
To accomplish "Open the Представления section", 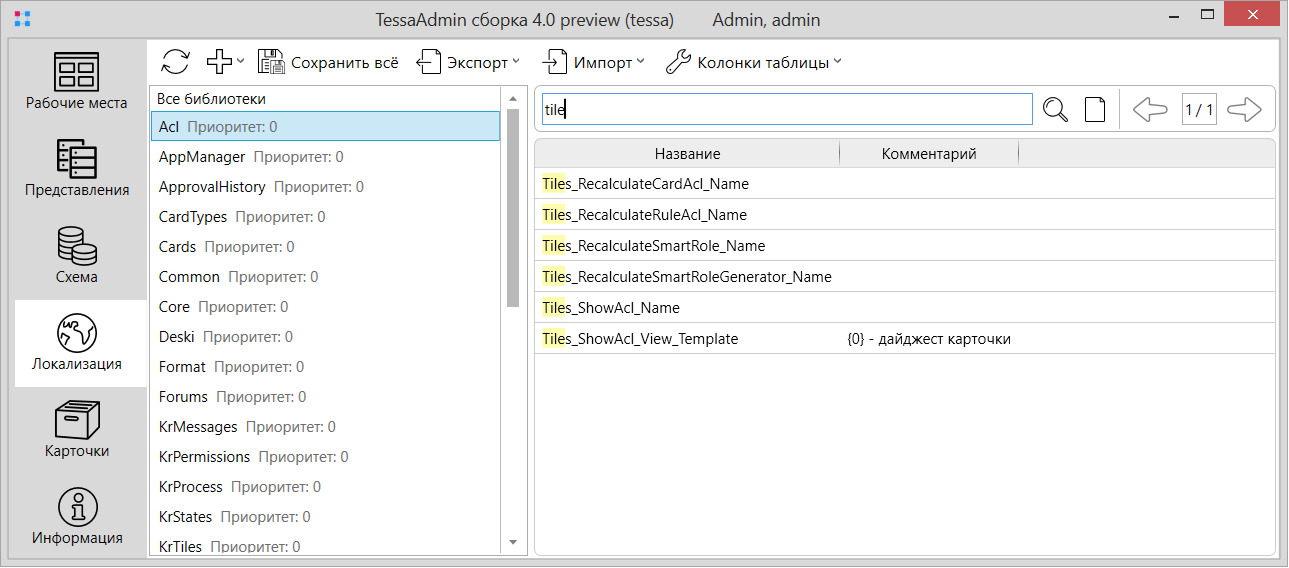I will [x=77, y=168].
